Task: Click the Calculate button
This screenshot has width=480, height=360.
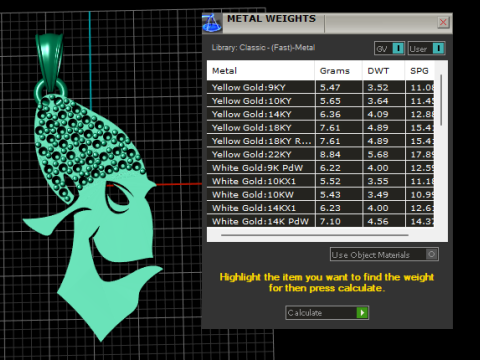Action: (x=327, y=313)
